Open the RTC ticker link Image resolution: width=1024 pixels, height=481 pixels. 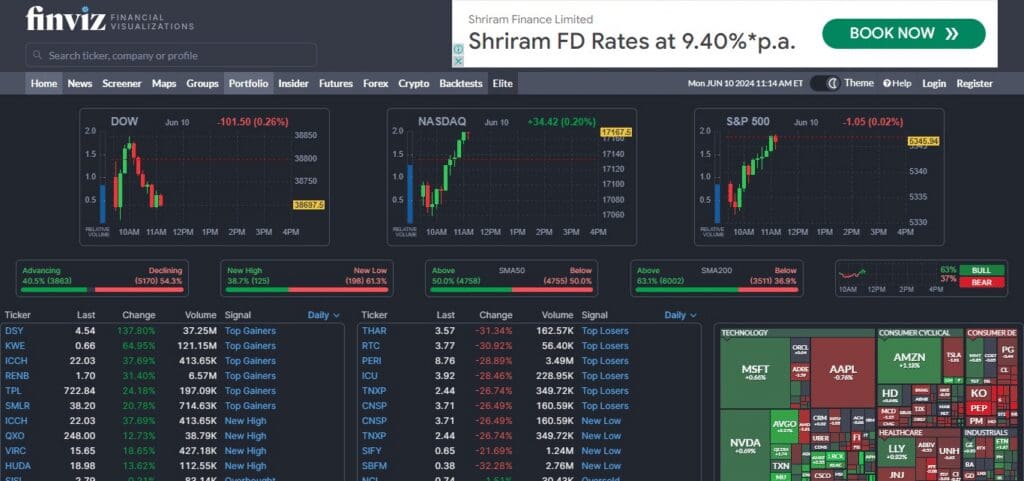point(370,346)
